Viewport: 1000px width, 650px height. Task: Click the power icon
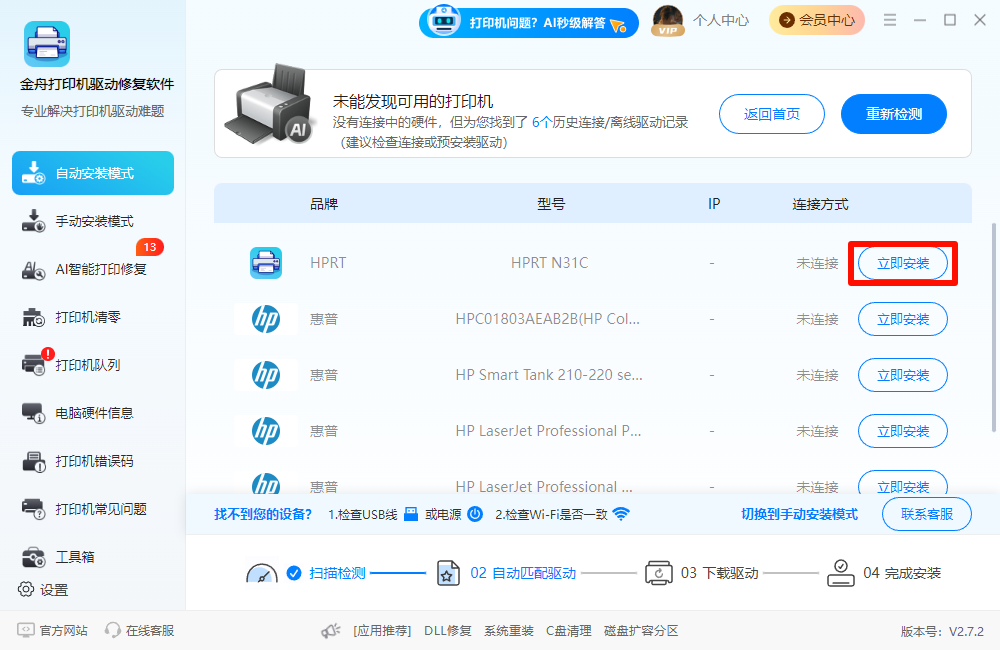tap(475, 514)
